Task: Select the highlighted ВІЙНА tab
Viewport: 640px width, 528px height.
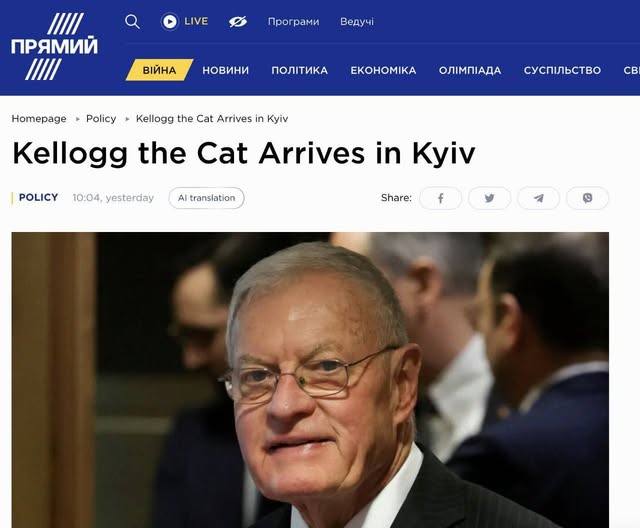Action: pyautogui.click(x=159, y=70)
